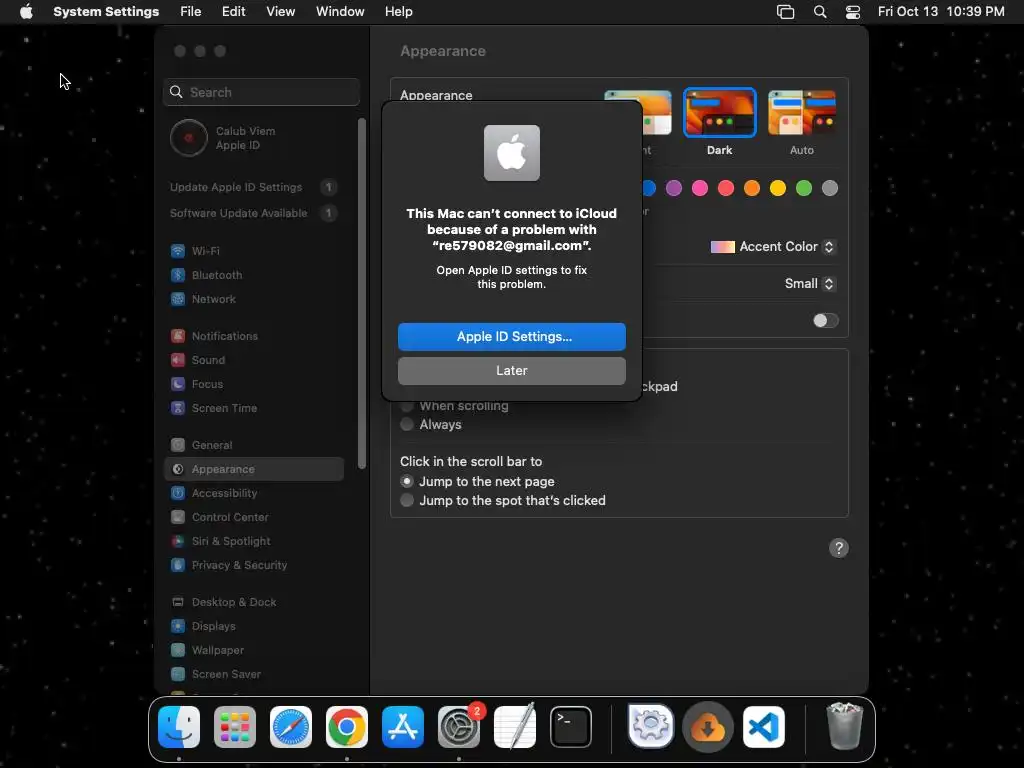The image size is (1024, 768).
Task: Open the File menu
Action: (191, 12)
